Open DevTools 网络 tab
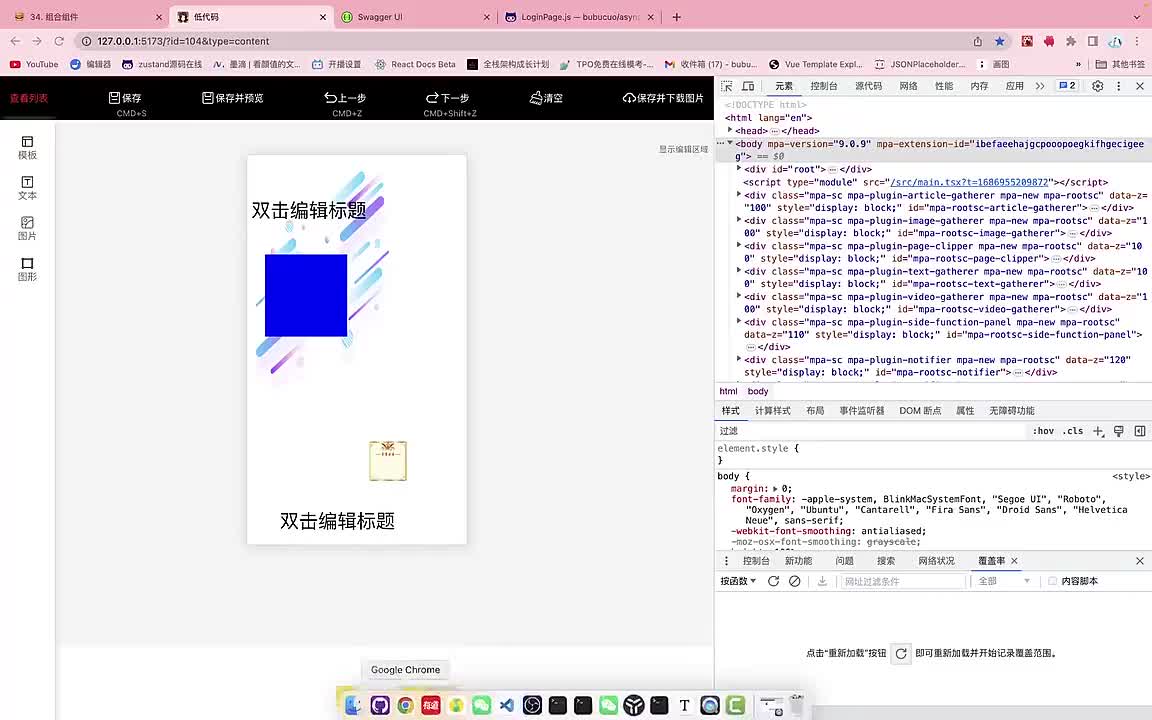The height and width of the screenshot is (720, 1152). point(908,86)
